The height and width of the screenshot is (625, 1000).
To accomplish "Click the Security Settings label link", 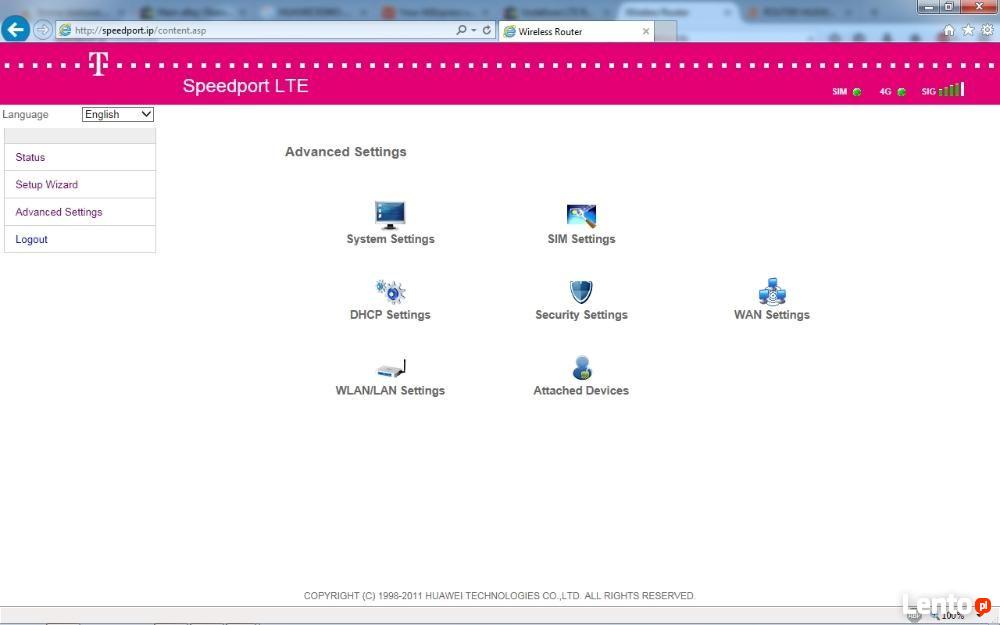I will [x=581, y=315].
